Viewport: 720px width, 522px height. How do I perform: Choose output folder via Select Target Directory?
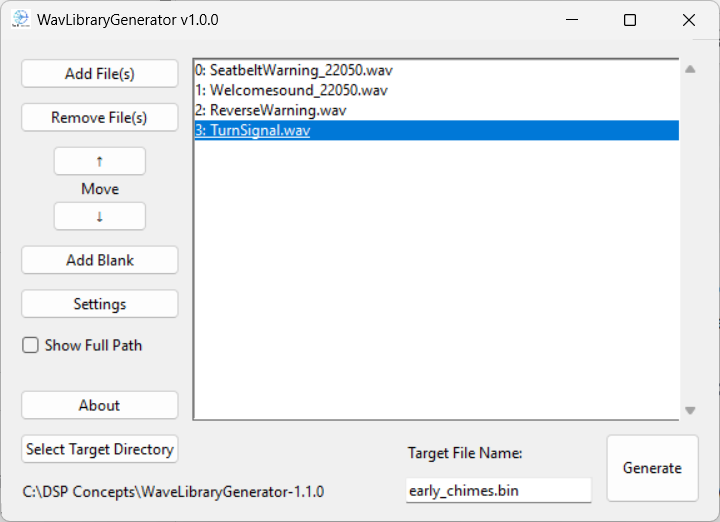(x=100, y=449)
